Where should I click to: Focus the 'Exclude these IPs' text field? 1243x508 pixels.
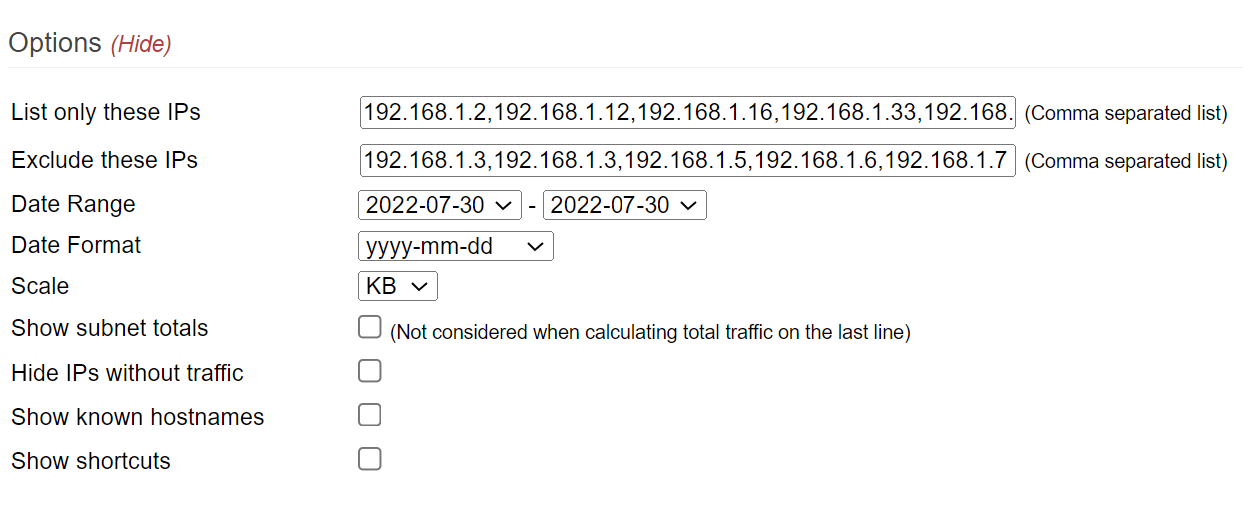[687, 160]
